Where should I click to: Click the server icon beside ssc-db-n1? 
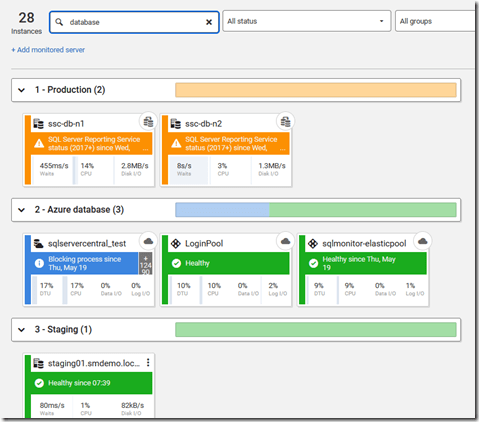pos(39,124)
